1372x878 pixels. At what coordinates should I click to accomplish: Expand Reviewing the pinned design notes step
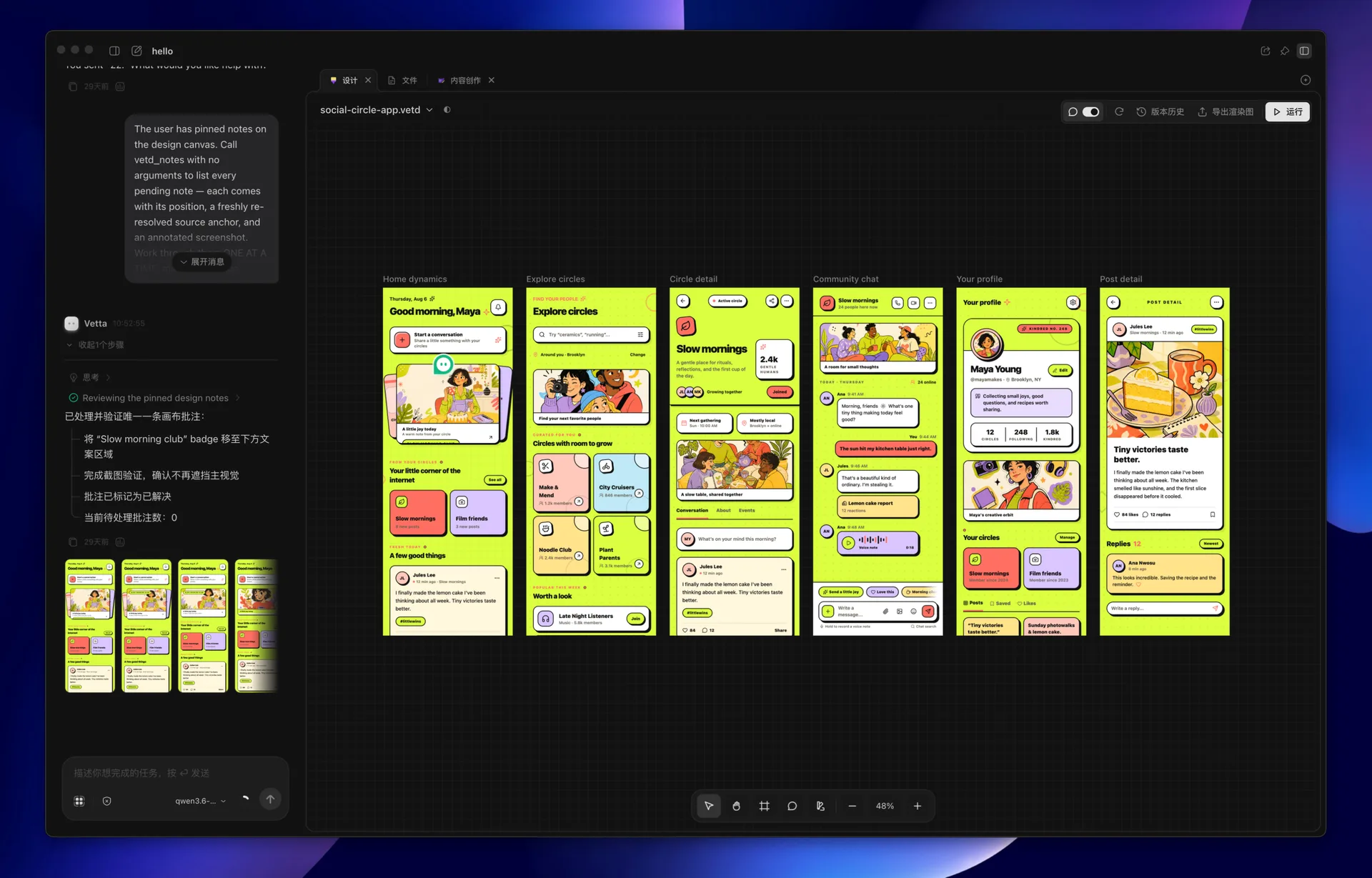(x=155, y=398)
